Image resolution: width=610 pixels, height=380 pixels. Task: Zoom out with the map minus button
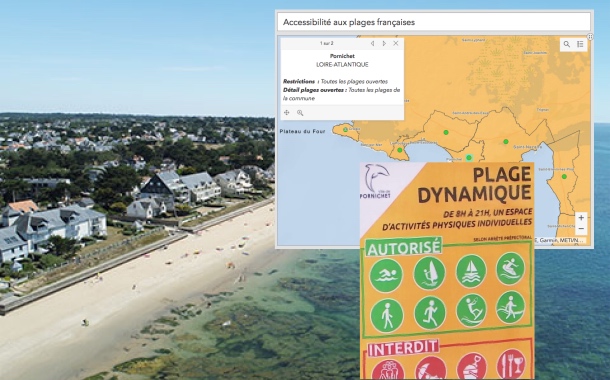[581, 229]
